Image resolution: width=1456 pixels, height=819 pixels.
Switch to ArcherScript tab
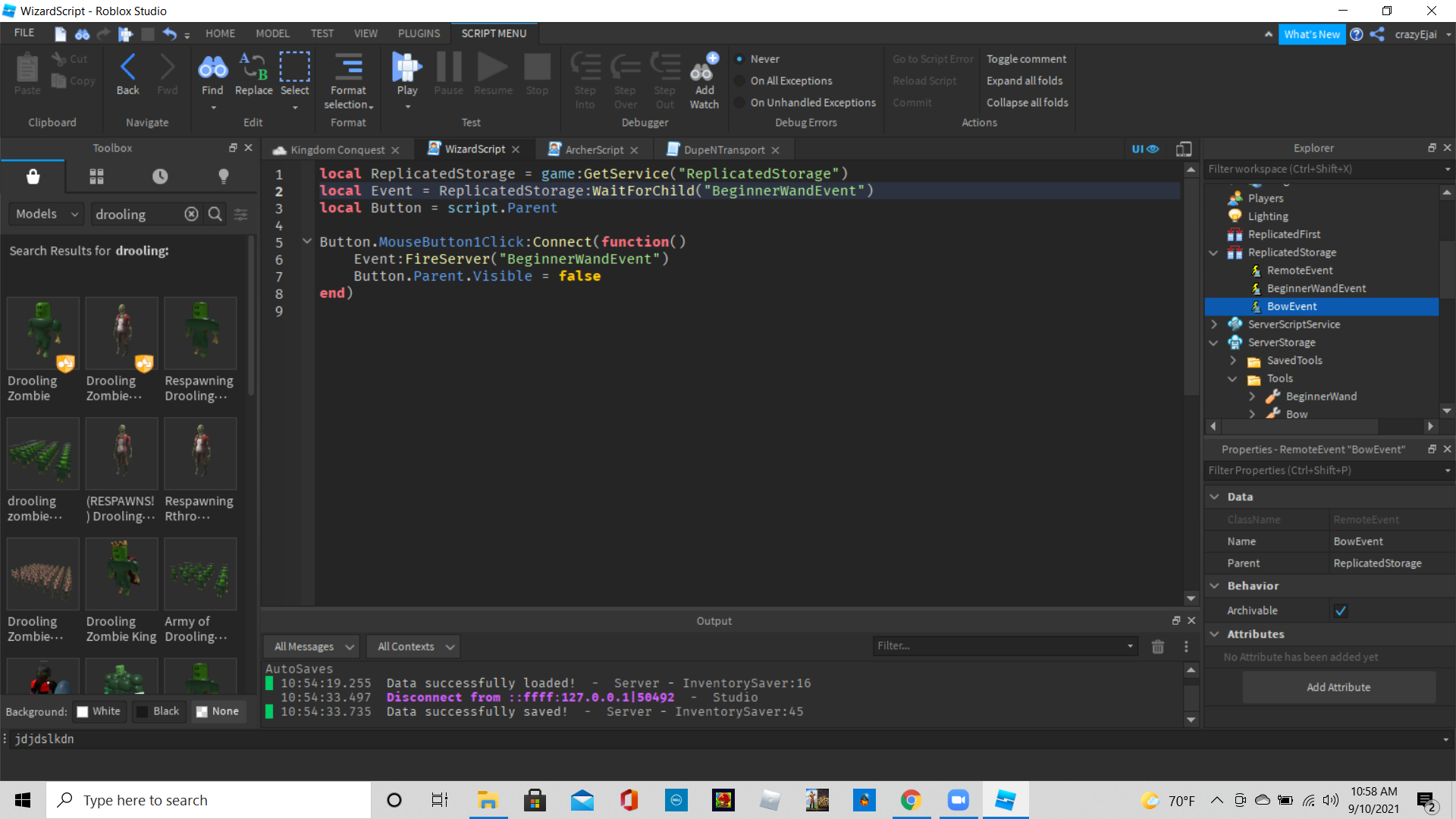[x=594, y=150]
